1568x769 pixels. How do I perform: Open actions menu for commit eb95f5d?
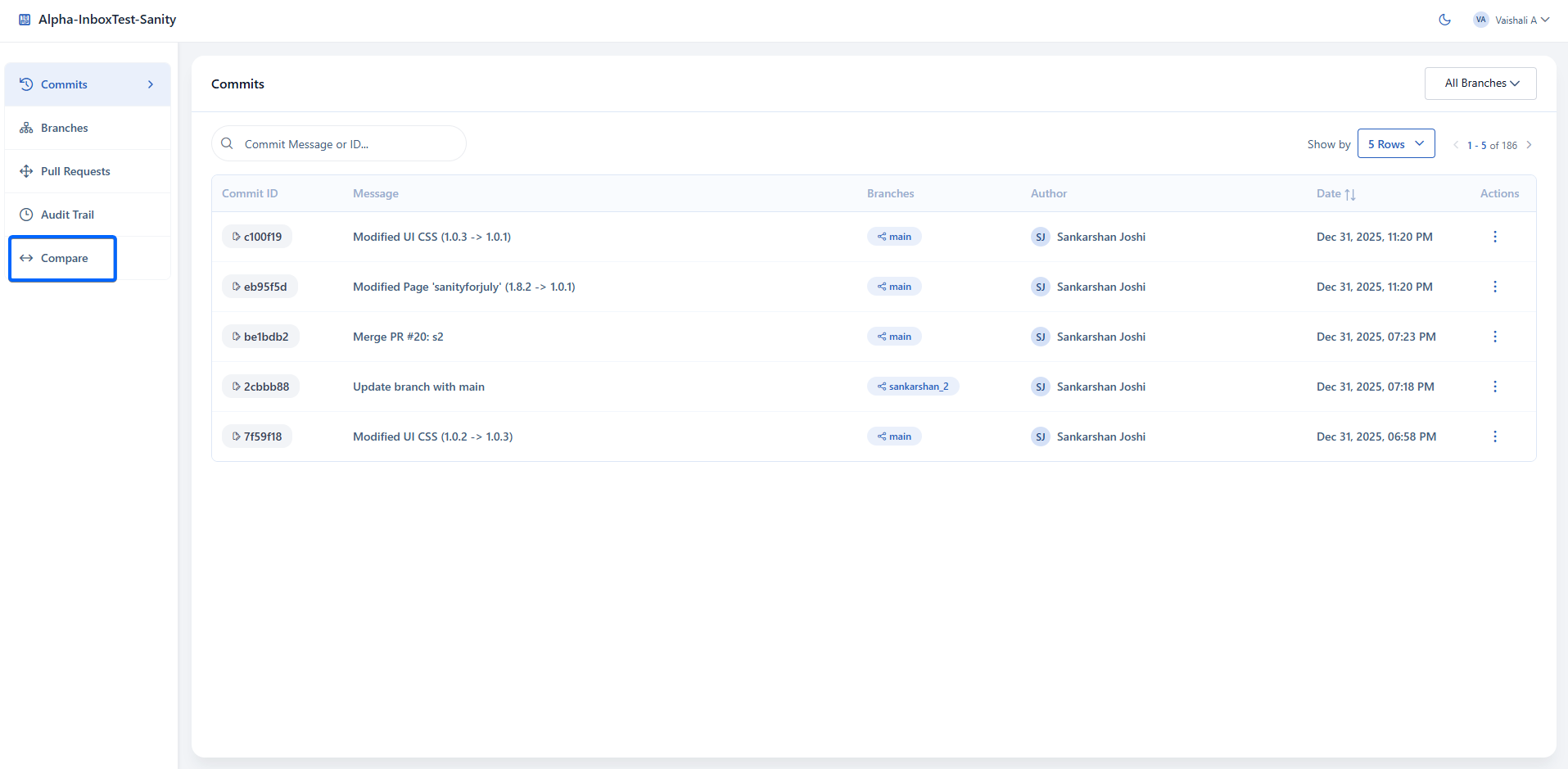[1495, 287]
